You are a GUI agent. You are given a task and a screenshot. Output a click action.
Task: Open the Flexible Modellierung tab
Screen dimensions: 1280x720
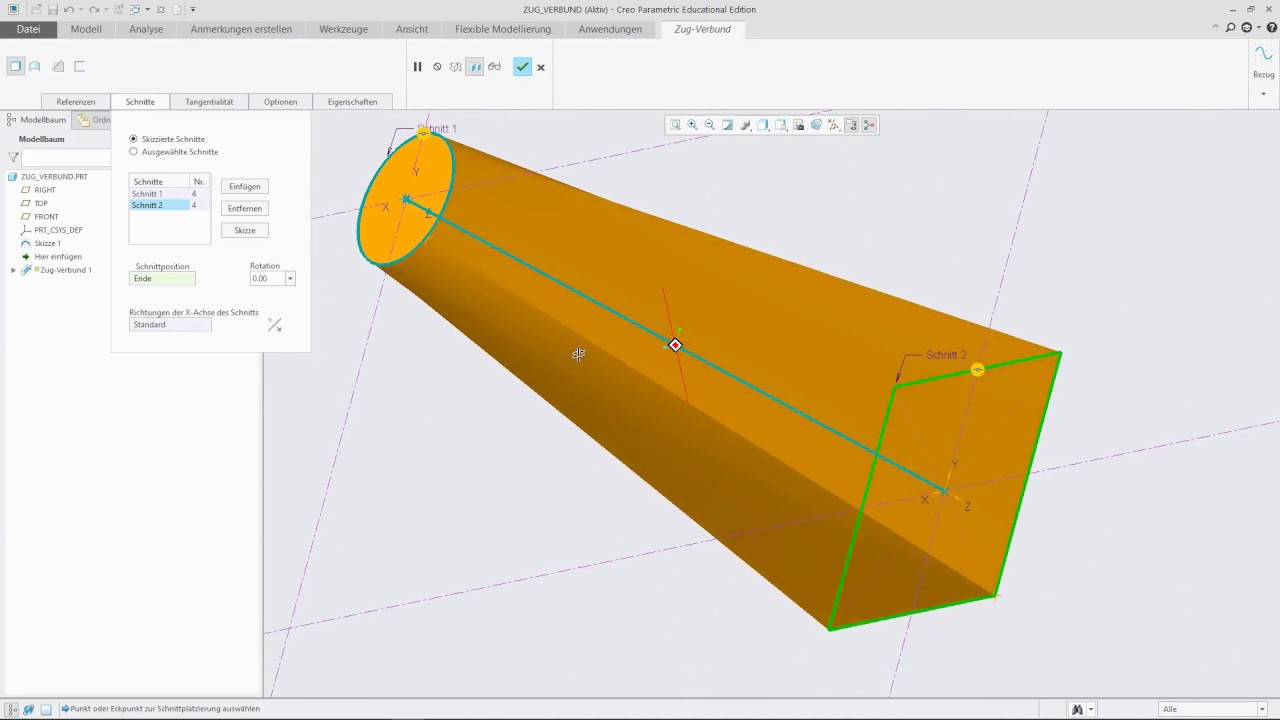[x=503, y=29]
